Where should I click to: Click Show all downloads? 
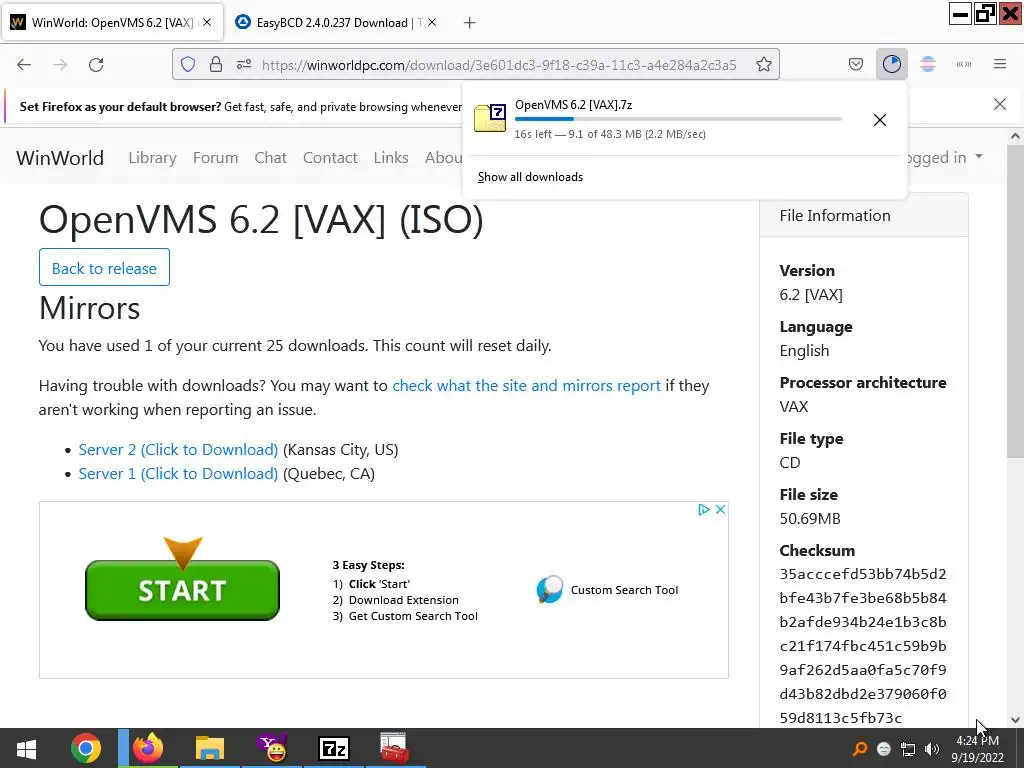point(530,177)
